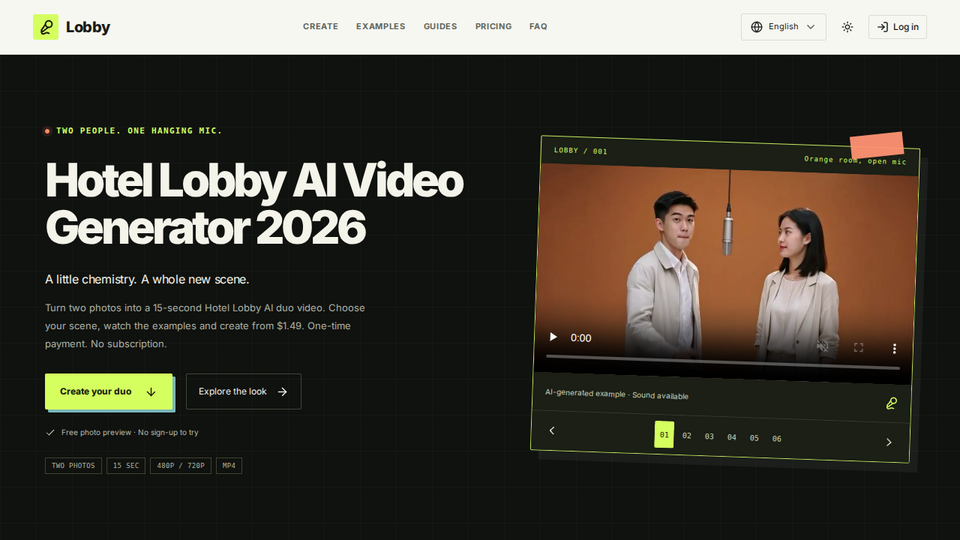Expand the English language dropdown
This screenshot has width=960, height=540.
pos(783,27)
